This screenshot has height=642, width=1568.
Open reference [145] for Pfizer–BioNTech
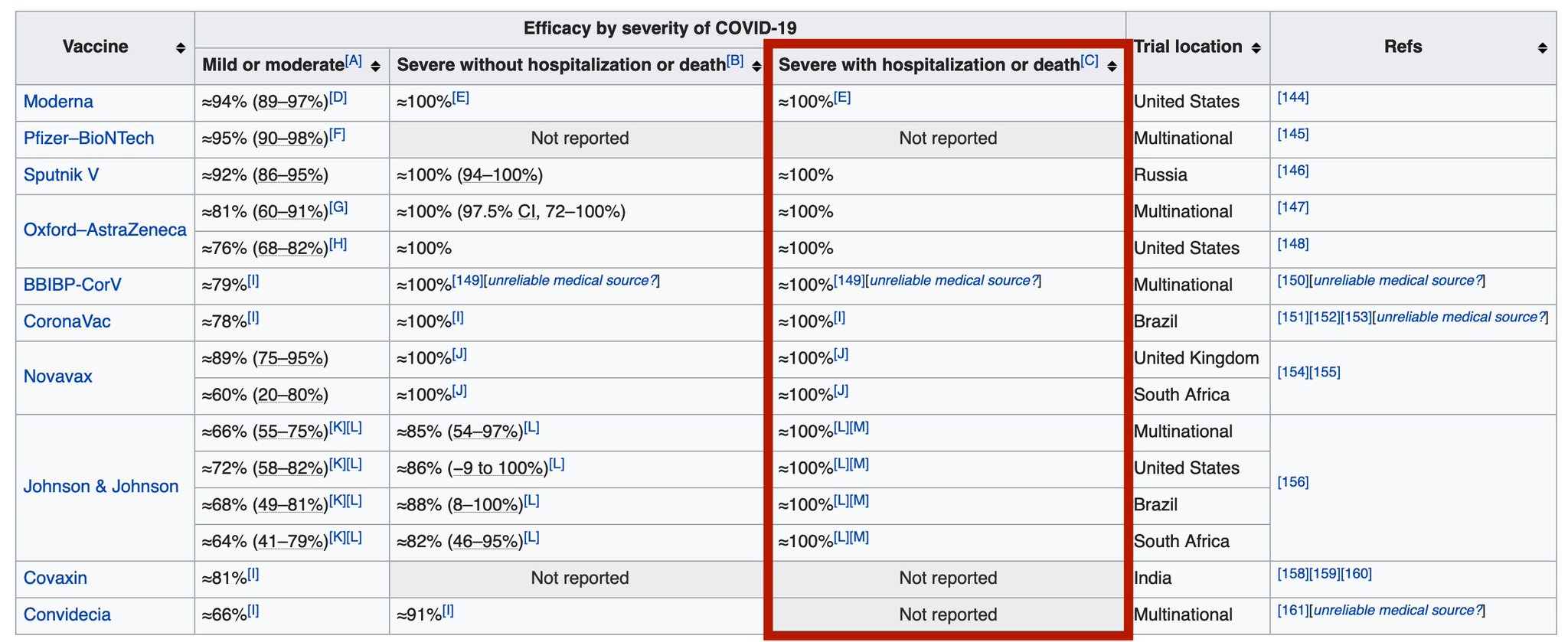coord(1293,134)
